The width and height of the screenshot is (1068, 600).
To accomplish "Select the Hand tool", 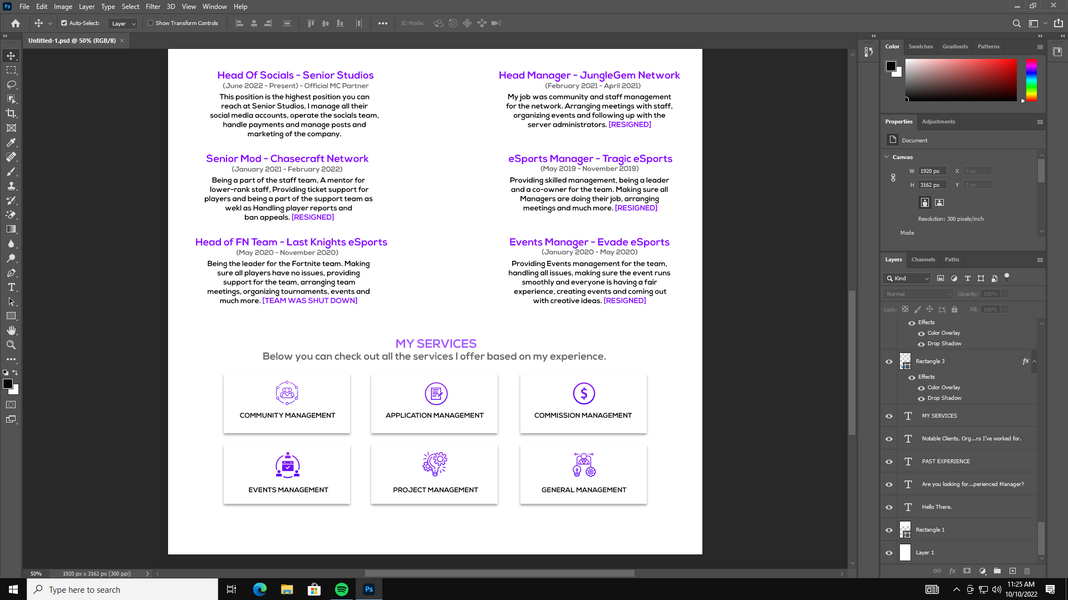I will click(x=11, y=330).
